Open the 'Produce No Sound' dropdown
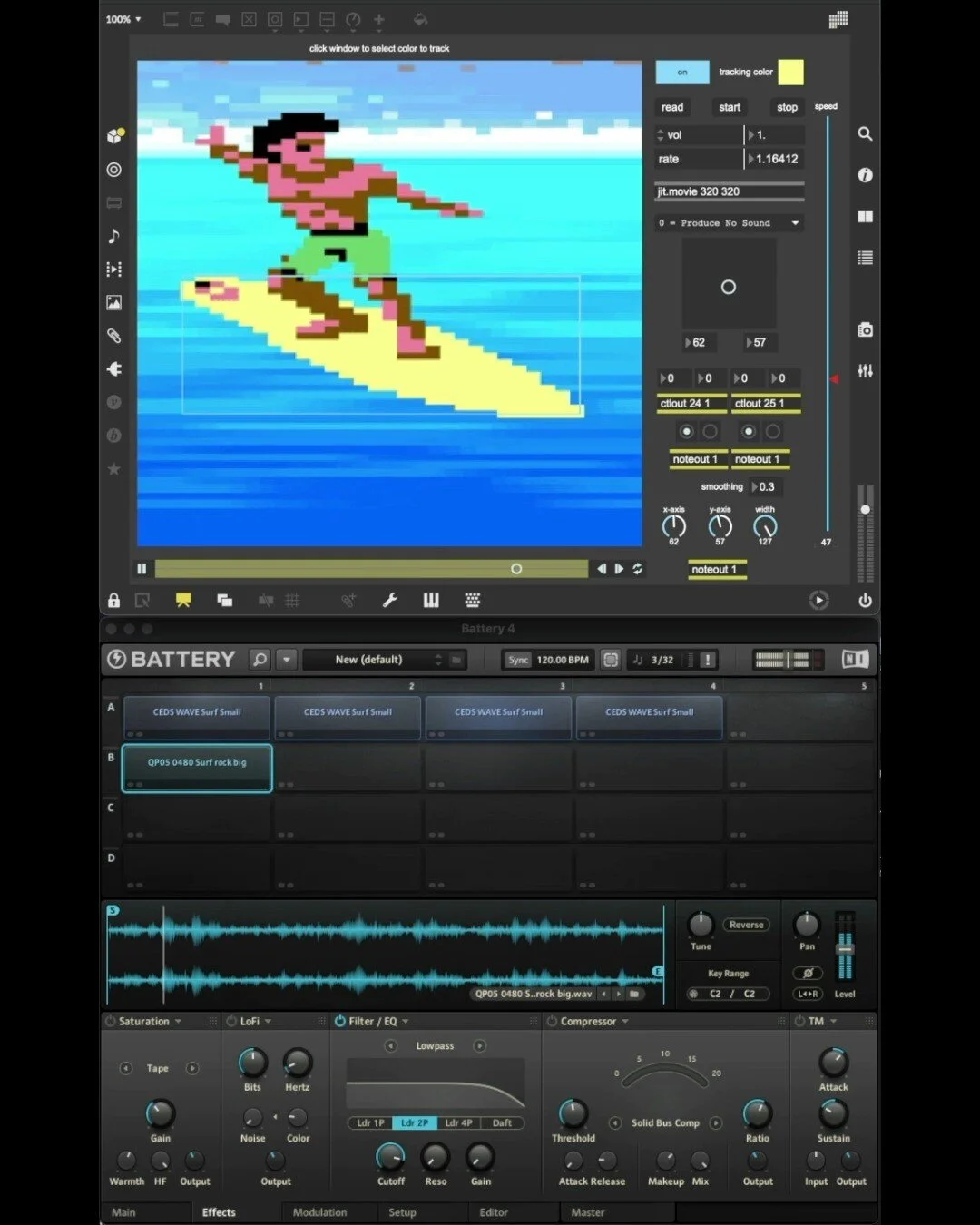This screenshot has width=980, height=1225. [730, 222]
